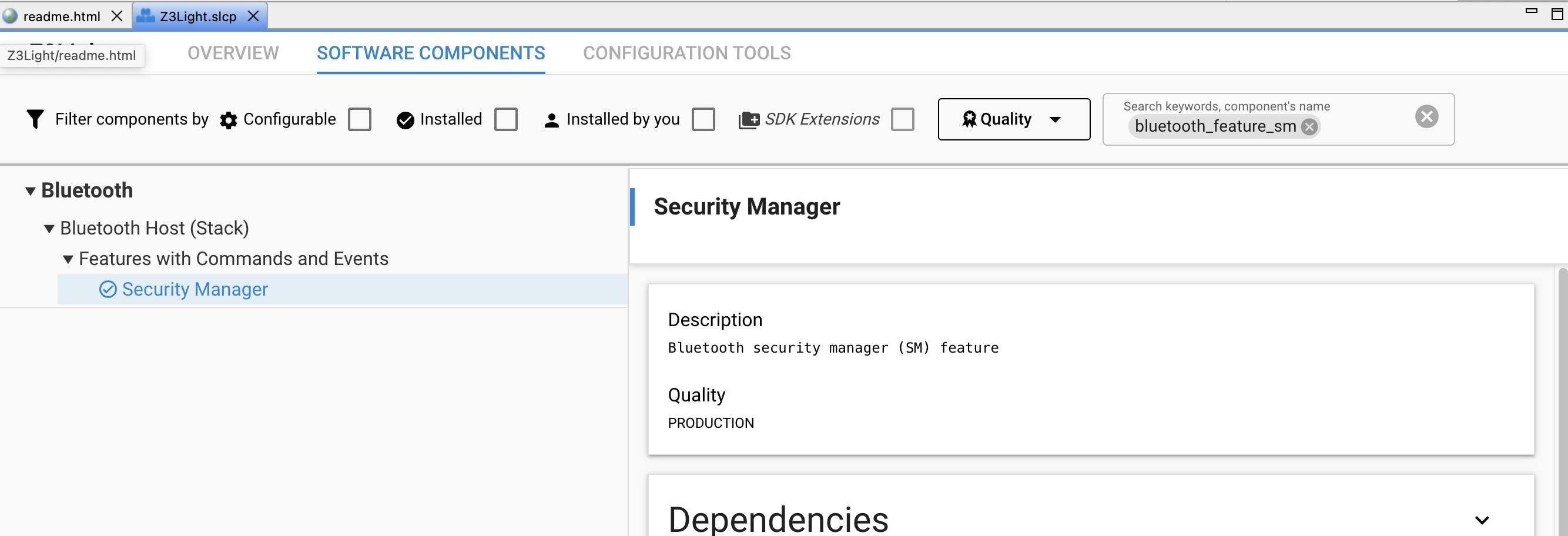Enable the Configurable filter checkbox

pyautogui.click(x=360, y=119)
